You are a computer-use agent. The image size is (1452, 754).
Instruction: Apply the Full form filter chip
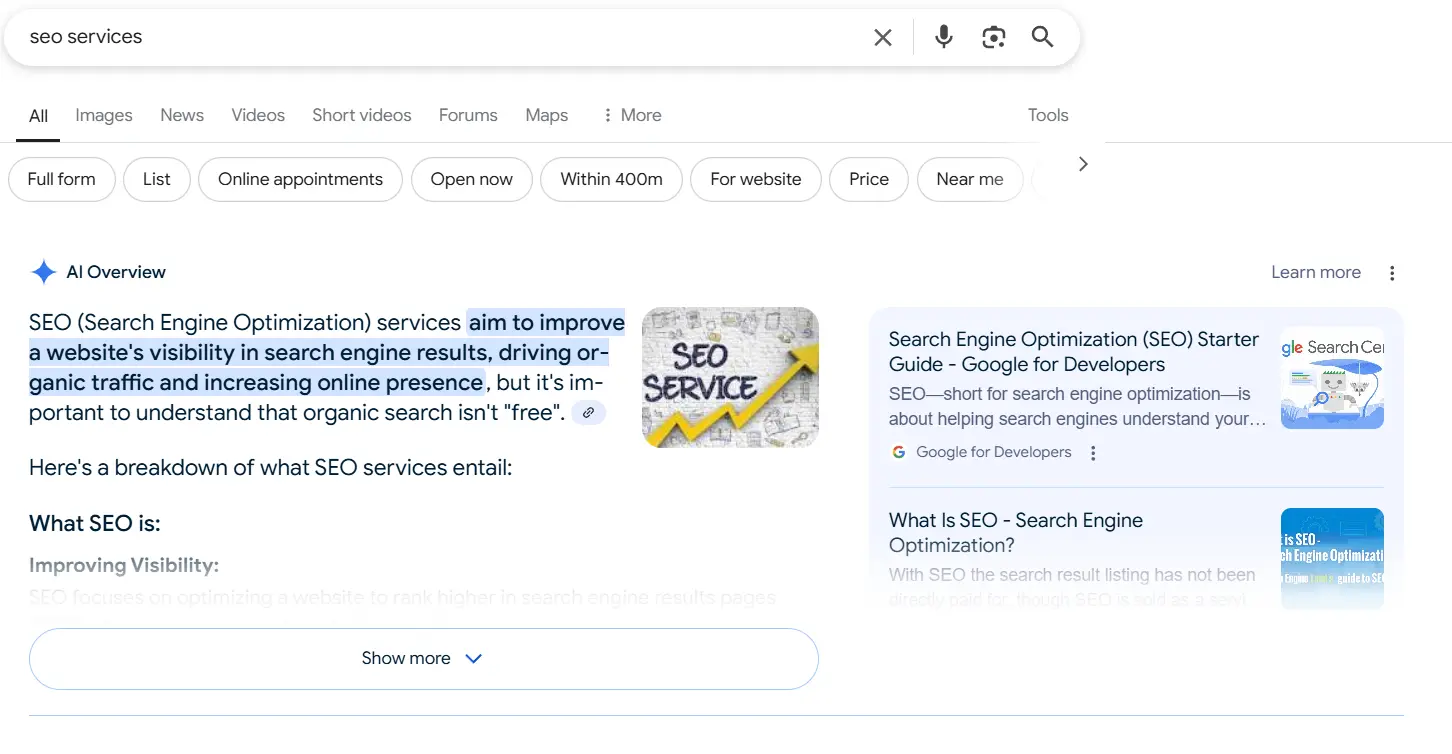pos(62,180)
